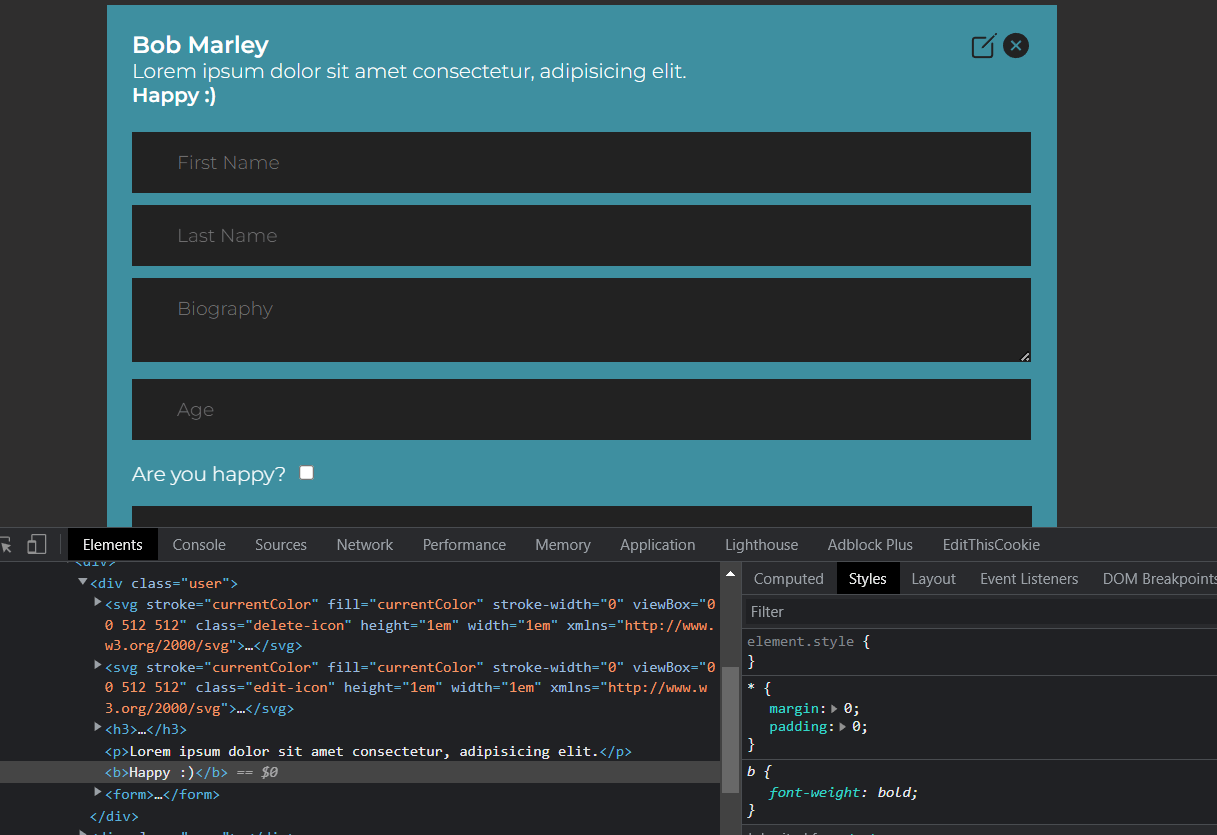Click the Lorem ipsum paragraph on page

pyautogui.click(x=409, y=72)
